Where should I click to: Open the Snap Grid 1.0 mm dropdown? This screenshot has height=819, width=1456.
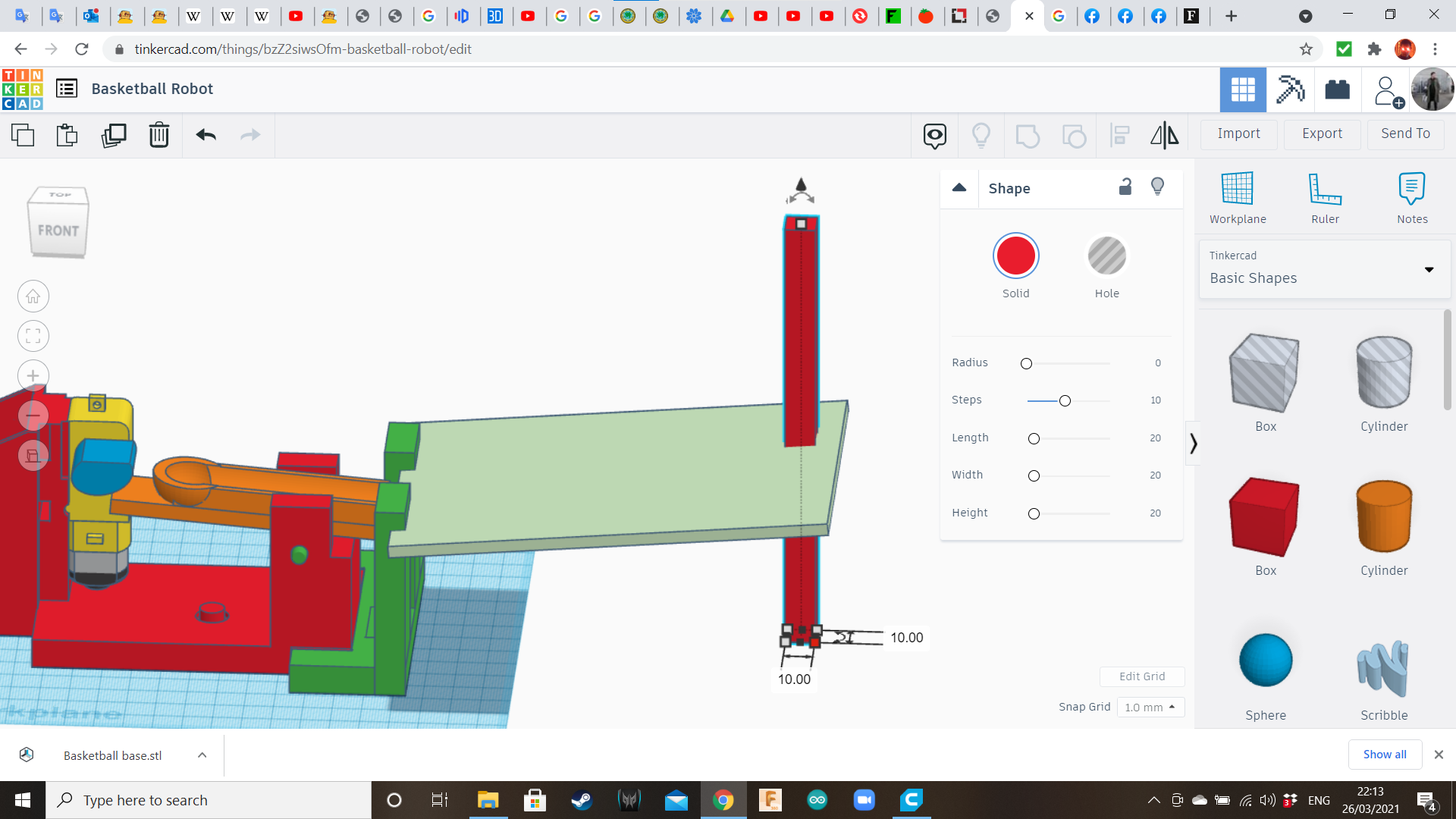[1150, 707]
